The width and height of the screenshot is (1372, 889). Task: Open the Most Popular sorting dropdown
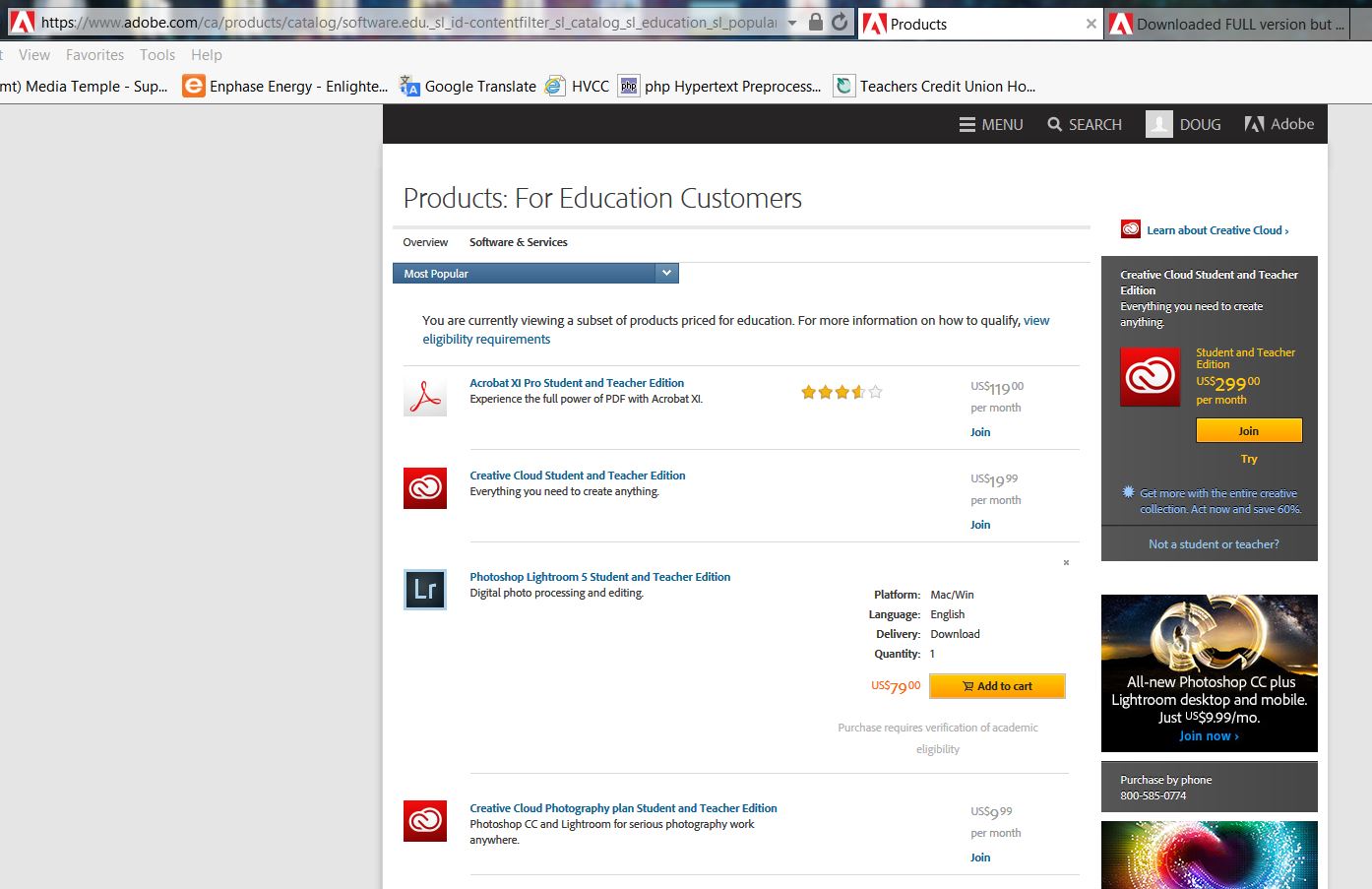665,273
